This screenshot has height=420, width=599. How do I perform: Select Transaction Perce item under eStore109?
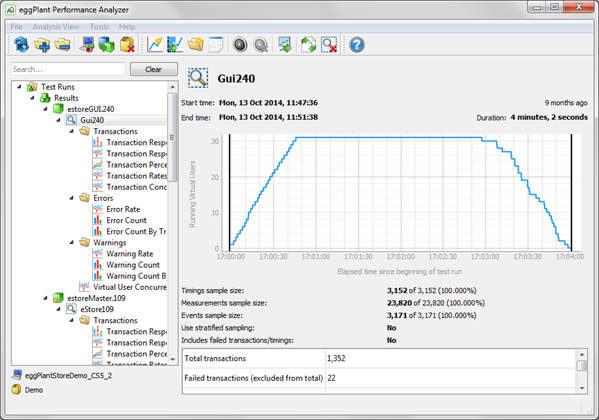tap(136, 354)
